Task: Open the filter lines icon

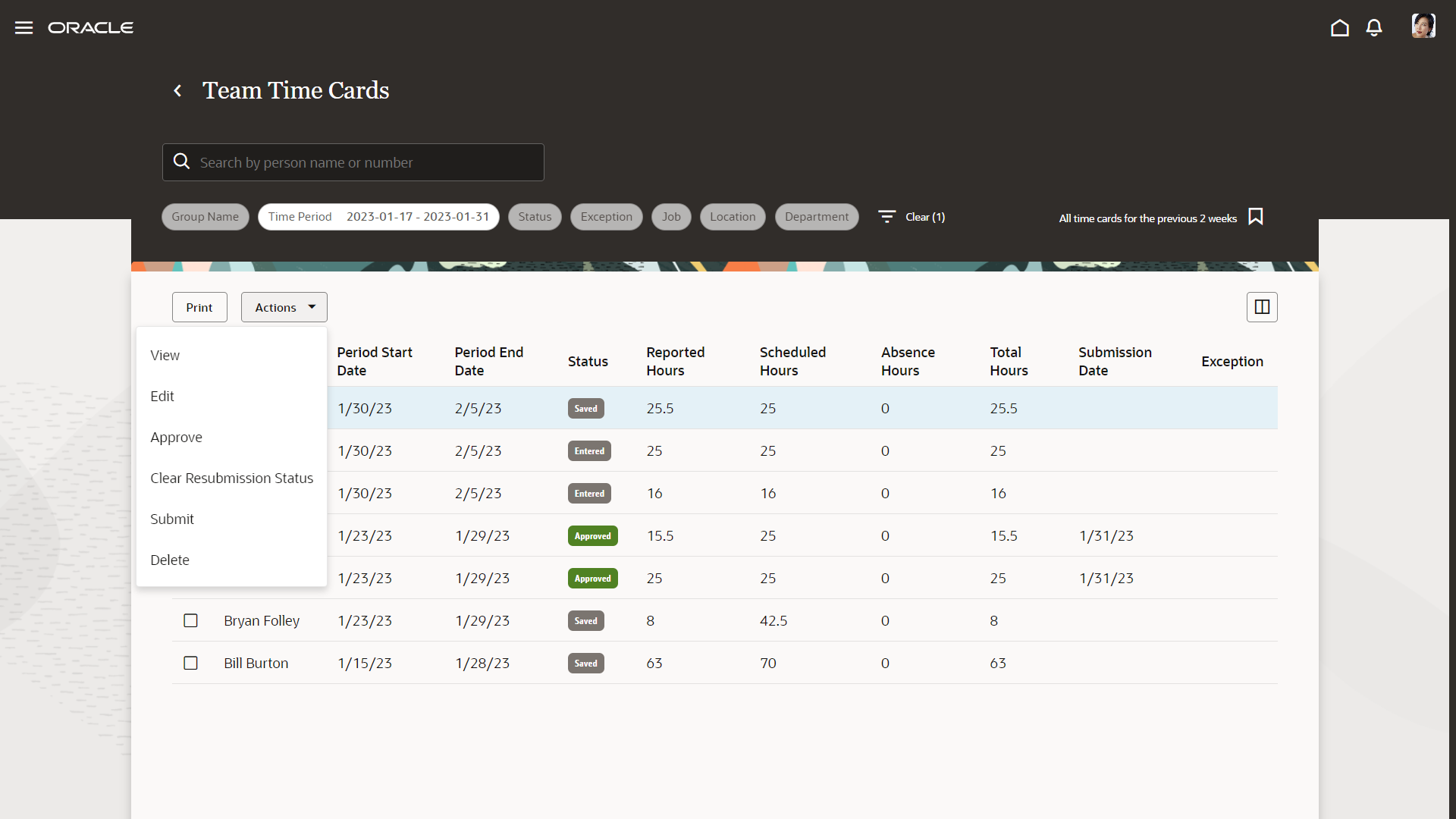Action: click(x=886, y=217)
